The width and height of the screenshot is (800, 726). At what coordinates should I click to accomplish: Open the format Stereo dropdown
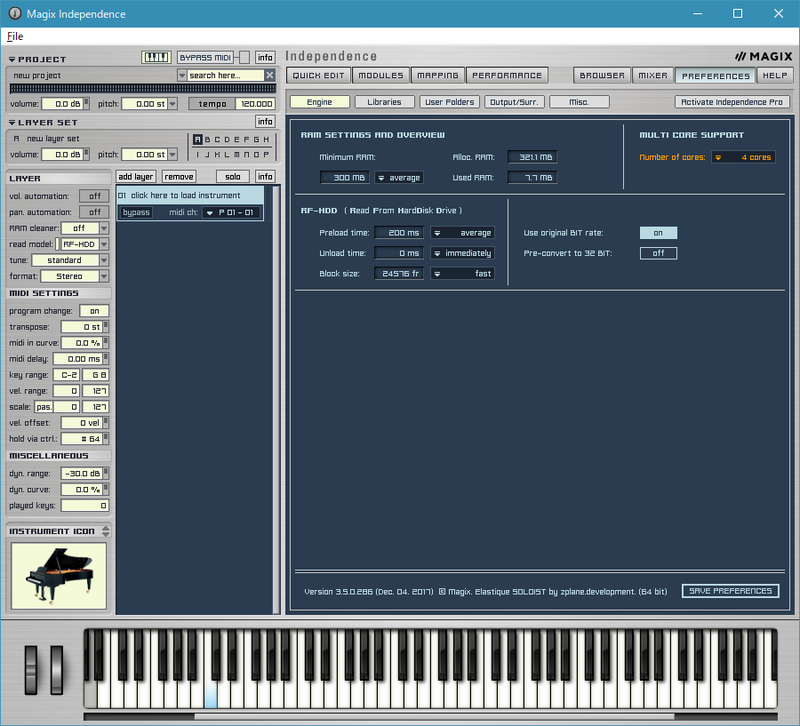pos(104,276)
